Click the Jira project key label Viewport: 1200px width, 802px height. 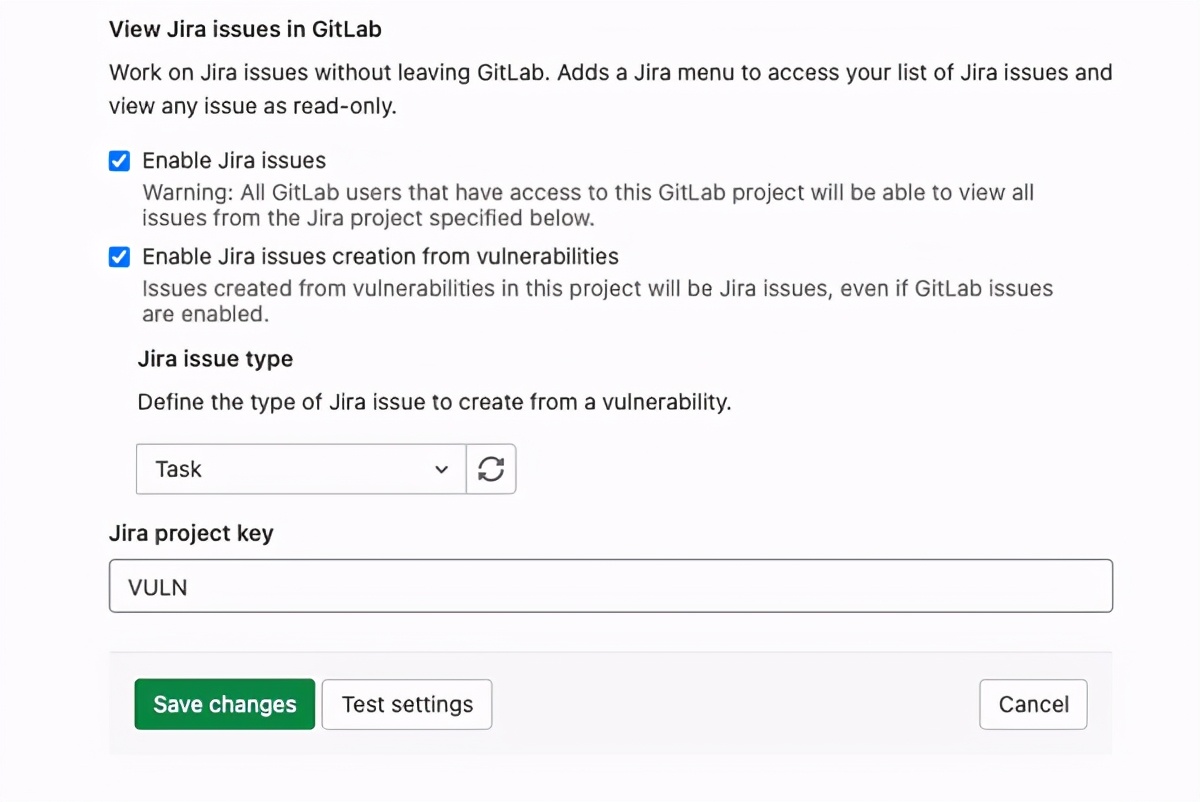coord(191,533)
